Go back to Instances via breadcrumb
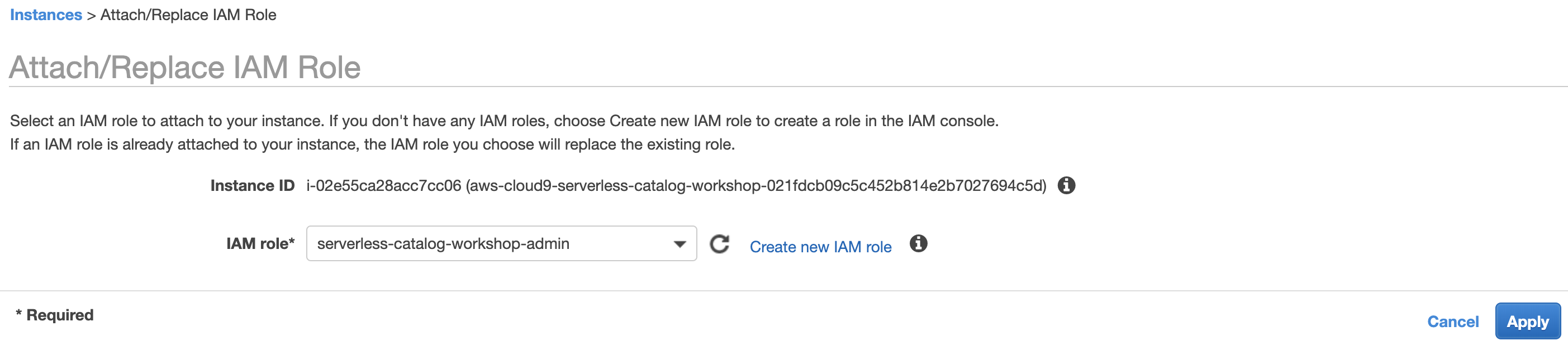 click(x=46, y=15)
